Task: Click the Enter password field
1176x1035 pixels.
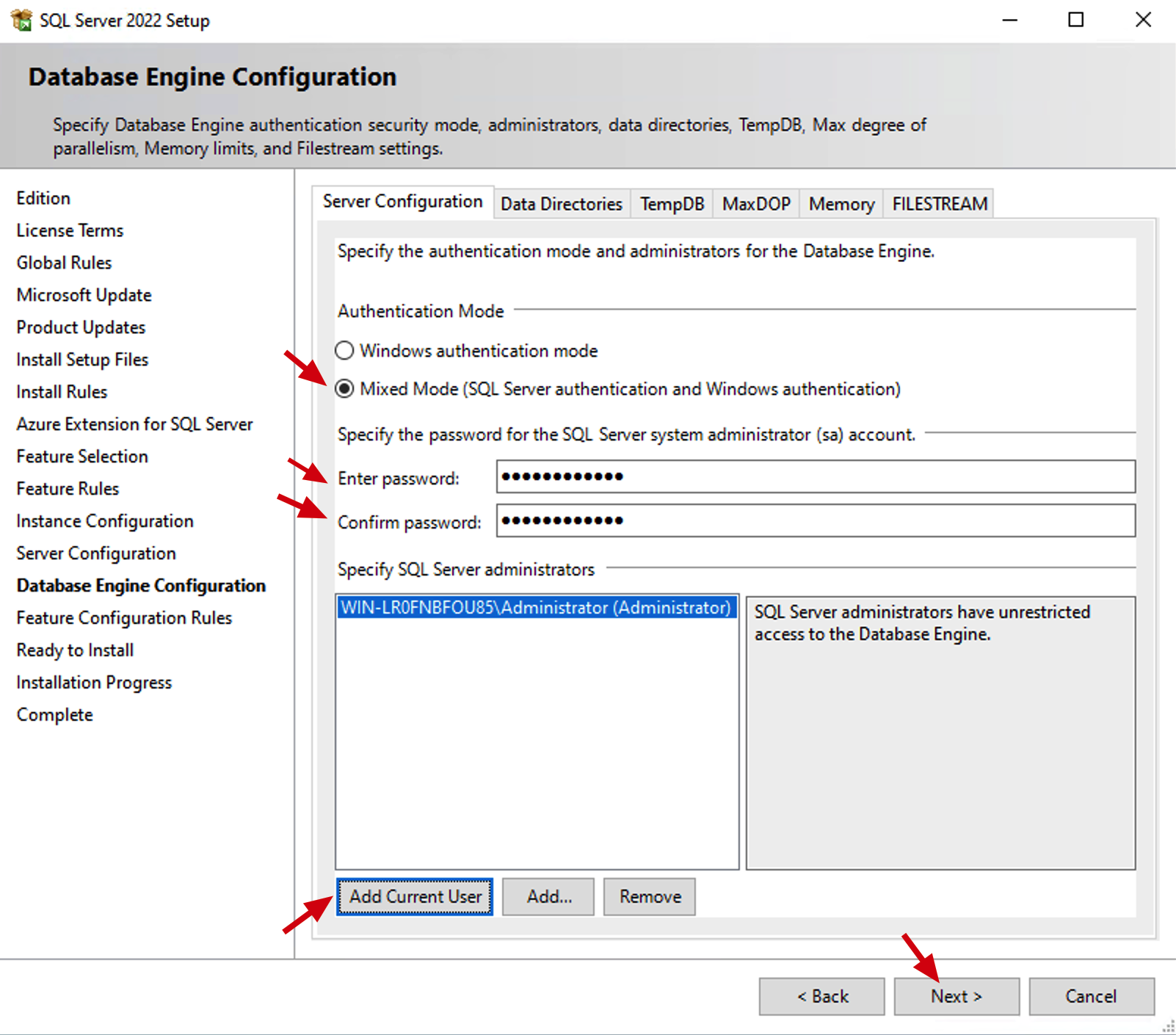Action: click(x=816, y=477)
